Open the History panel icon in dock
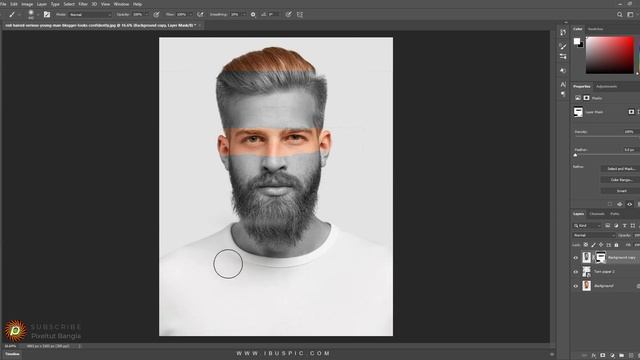The height and width of the screenshot is (360, 640). (x=563, y=32)
